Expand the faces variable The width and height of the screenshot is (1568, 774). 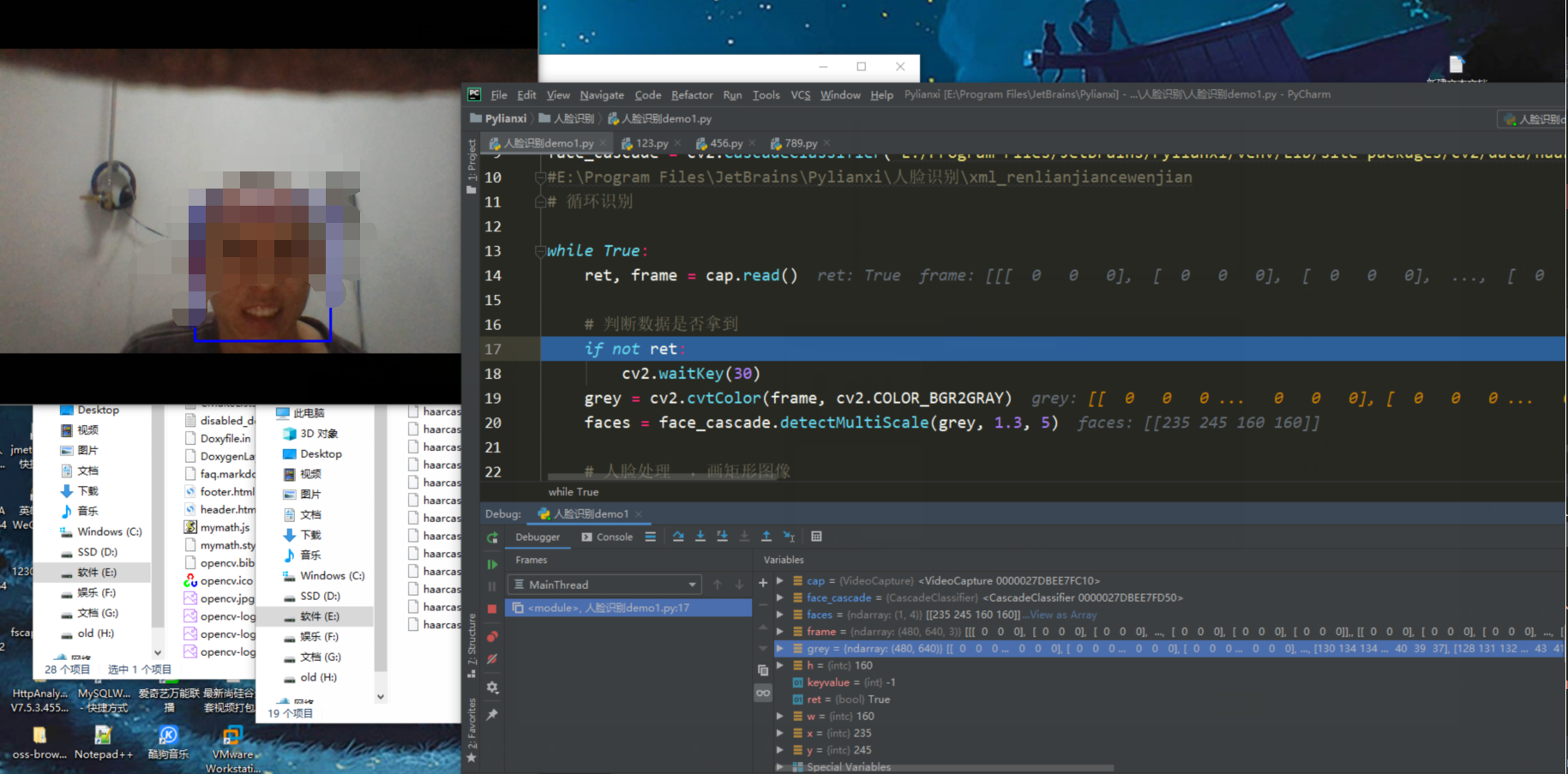(x=780, y=615)
